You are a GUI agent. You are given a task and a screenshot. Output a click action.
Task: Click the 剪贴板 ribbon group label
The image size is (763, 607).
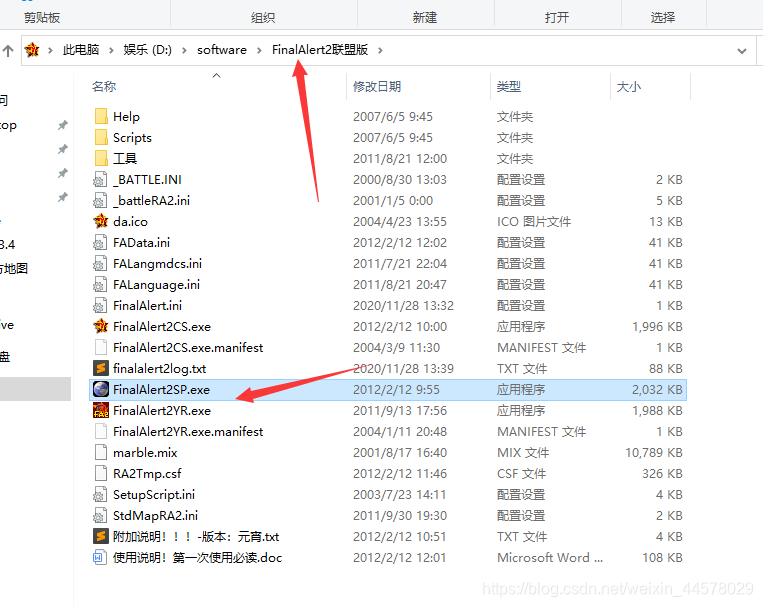[x=42, y=18]
